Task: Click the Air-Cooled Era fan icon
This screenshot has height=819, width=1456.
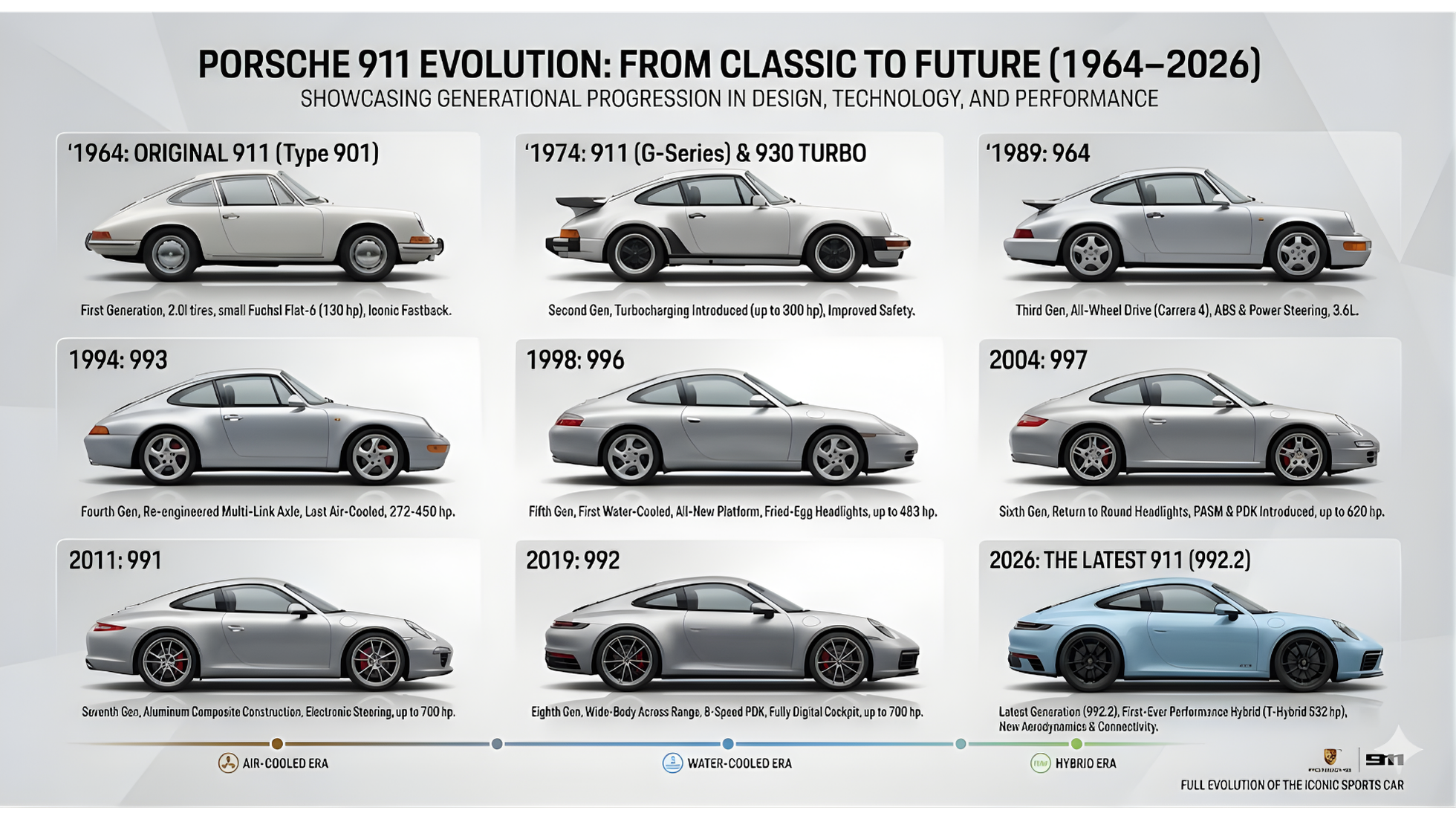Action: [x=228, y=763]
